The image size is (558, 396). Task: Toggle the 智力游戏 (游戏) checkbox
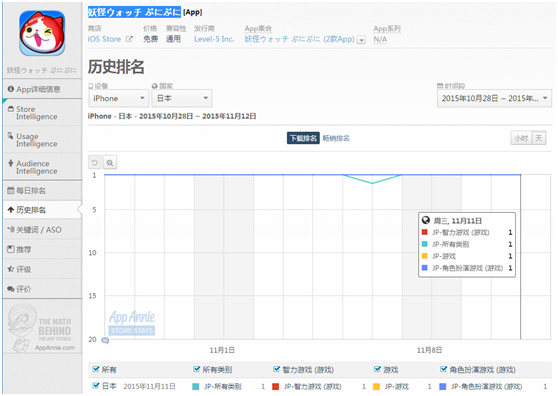click(x=276, y=369)
